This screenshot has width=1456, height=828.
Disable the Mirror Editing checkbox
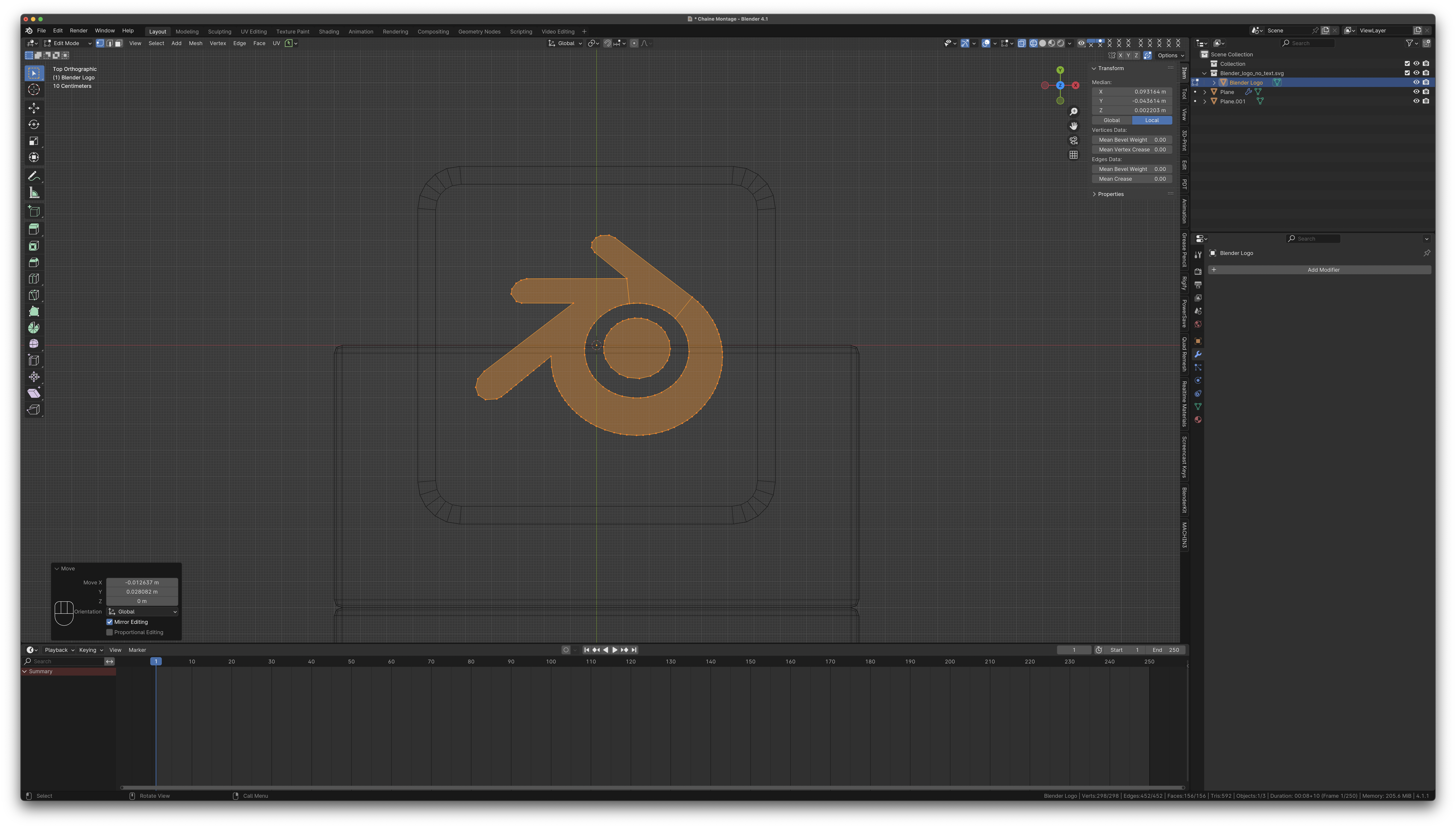[x=110, y=622]
